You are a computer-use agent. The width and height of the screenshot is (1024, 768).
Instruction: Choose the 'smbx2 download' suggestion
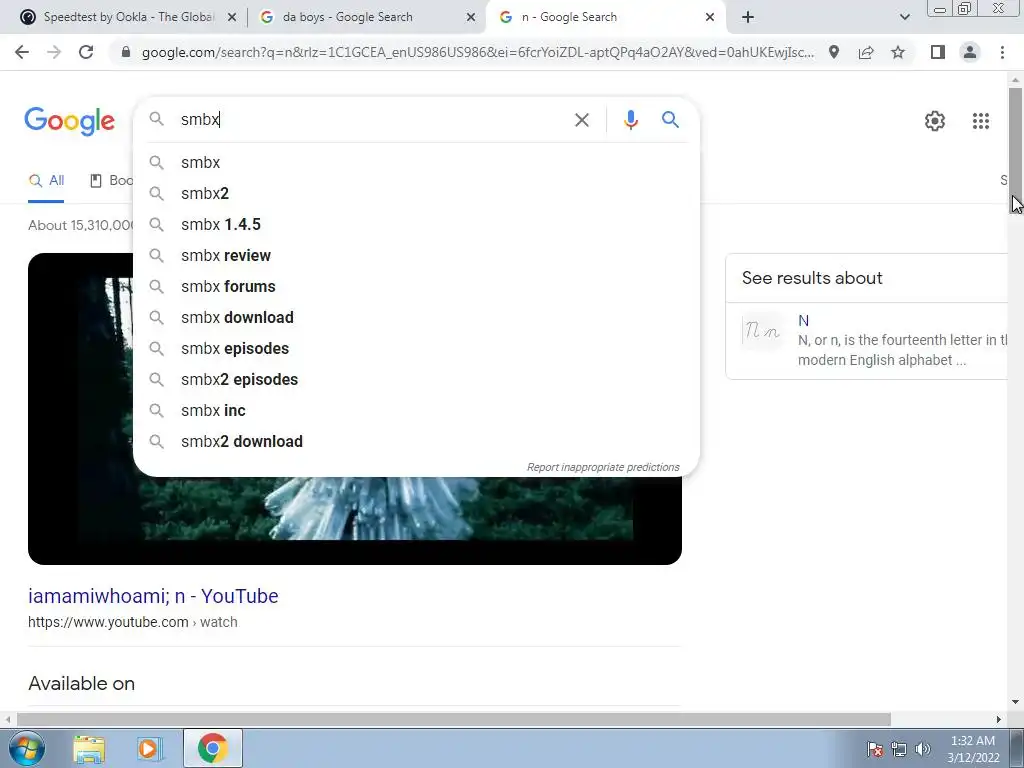(417, 441)
